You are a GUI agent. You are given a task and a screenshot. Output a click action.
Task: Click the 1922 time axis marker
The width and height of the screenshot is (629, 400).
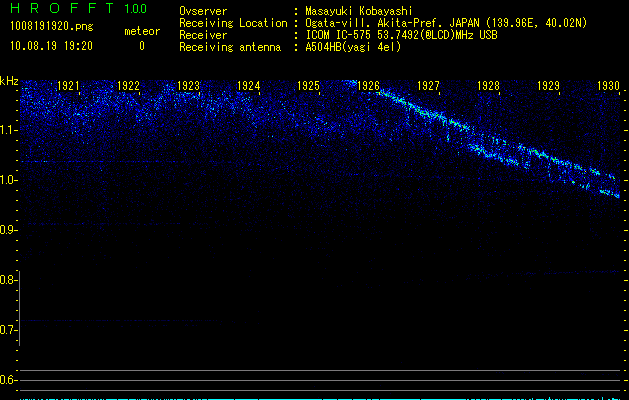[128, 86]
